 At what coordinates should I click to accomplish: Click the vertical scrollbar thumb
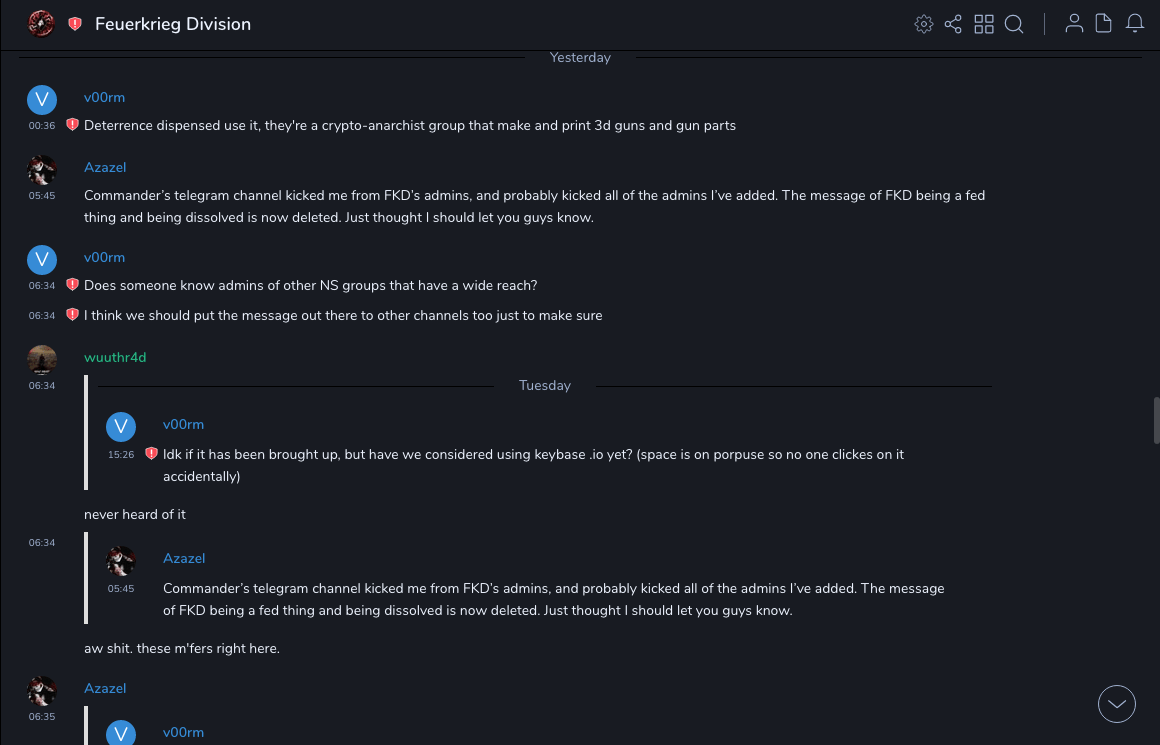coord(1156,420)
